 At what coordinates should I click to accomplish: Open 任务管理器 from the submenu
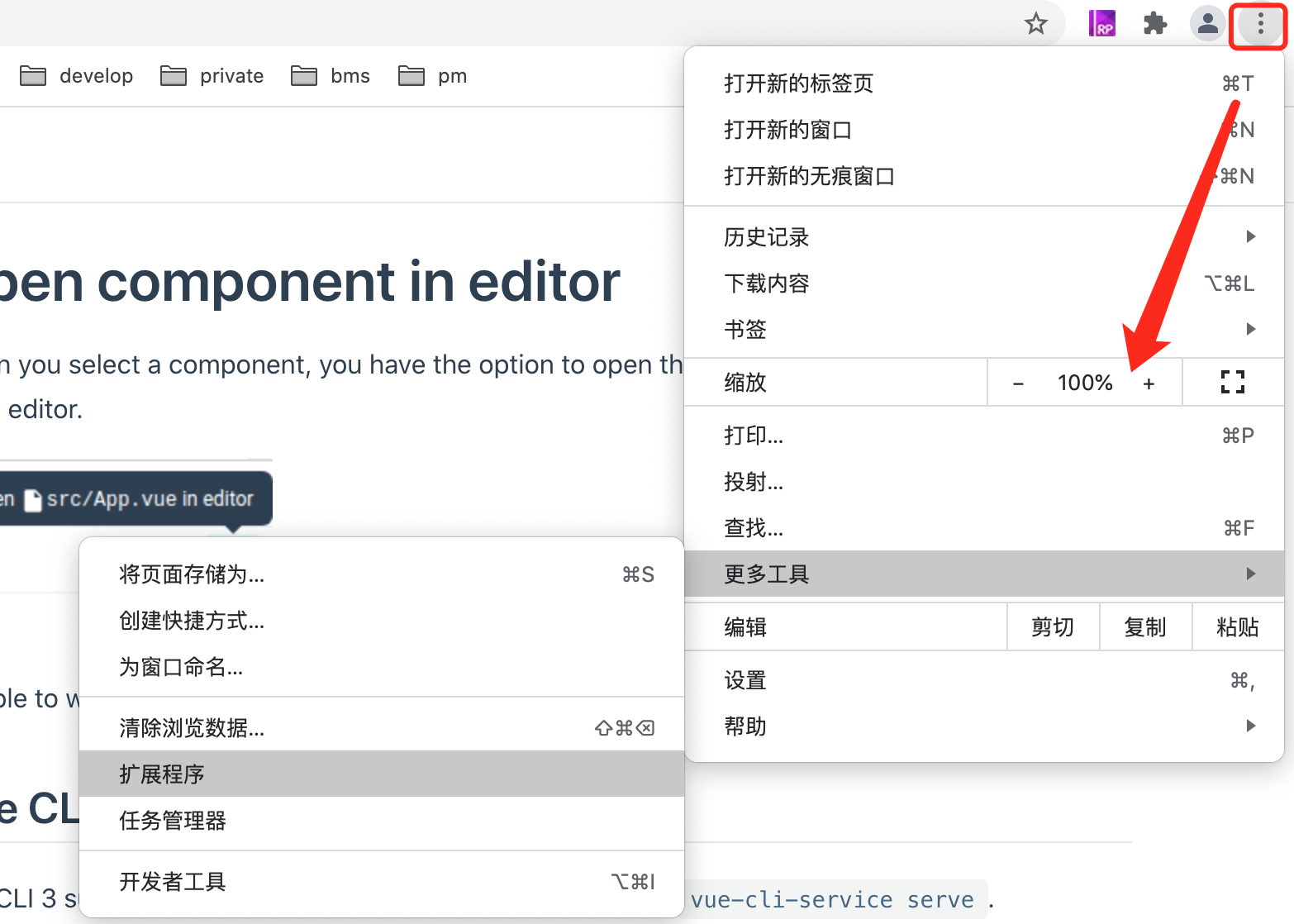(x=382, y=821)
